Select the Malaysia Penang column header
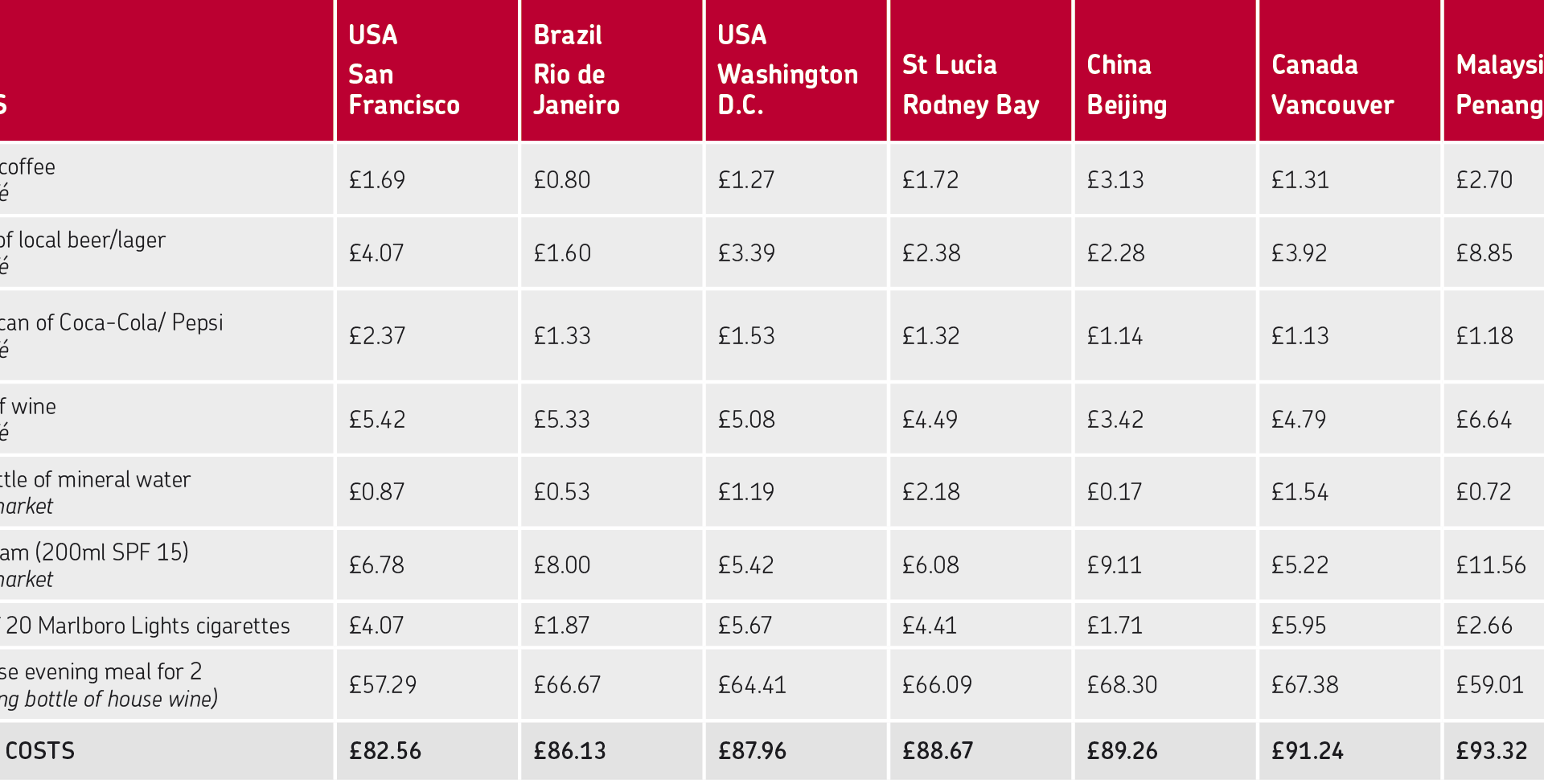The image size is (1544, 784). (1494, 70)
